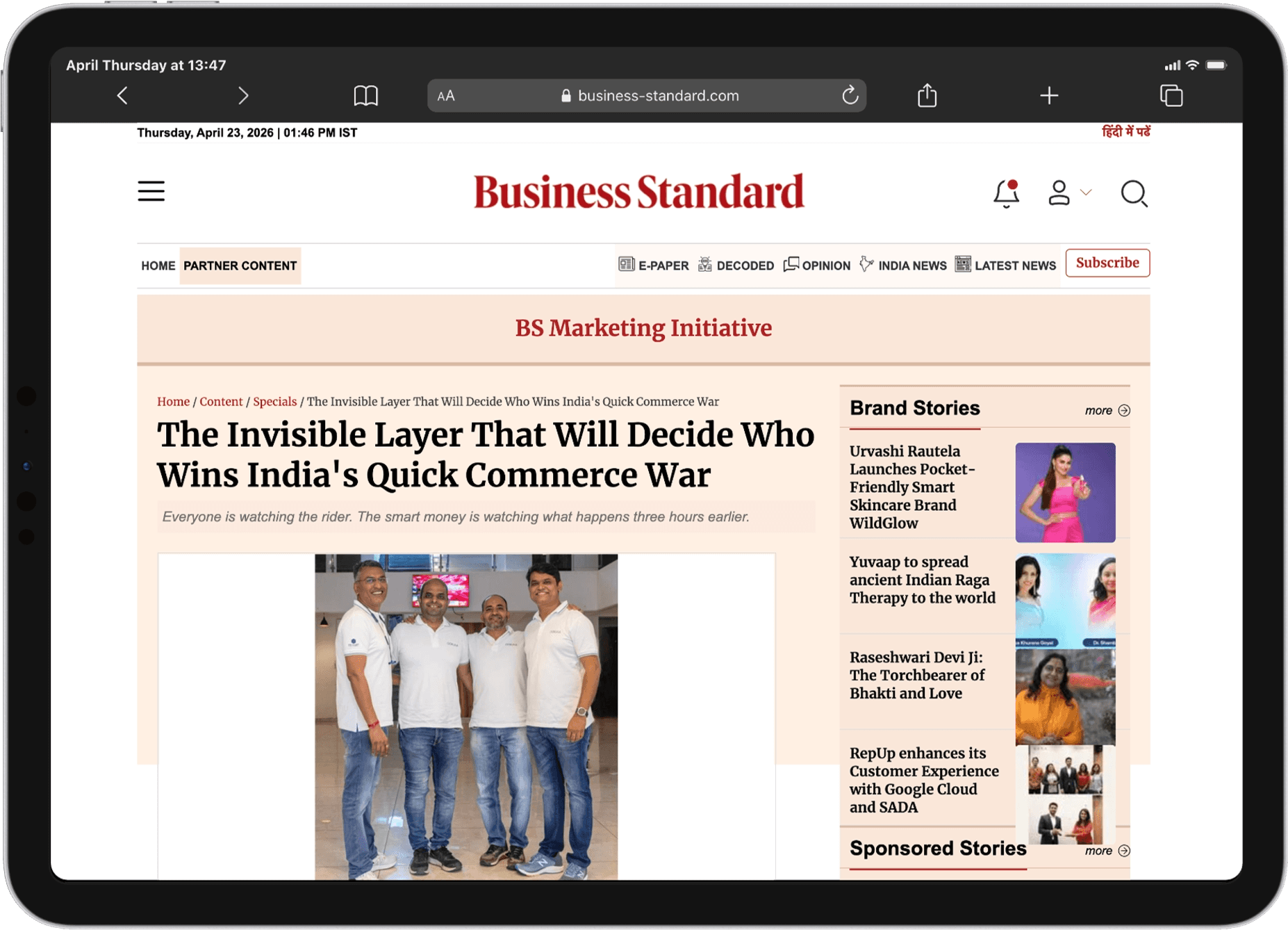Open Yuvaap Raga Therapy story
The image size is (1288, 930).
pyautogui.click(x=923, y=580)
